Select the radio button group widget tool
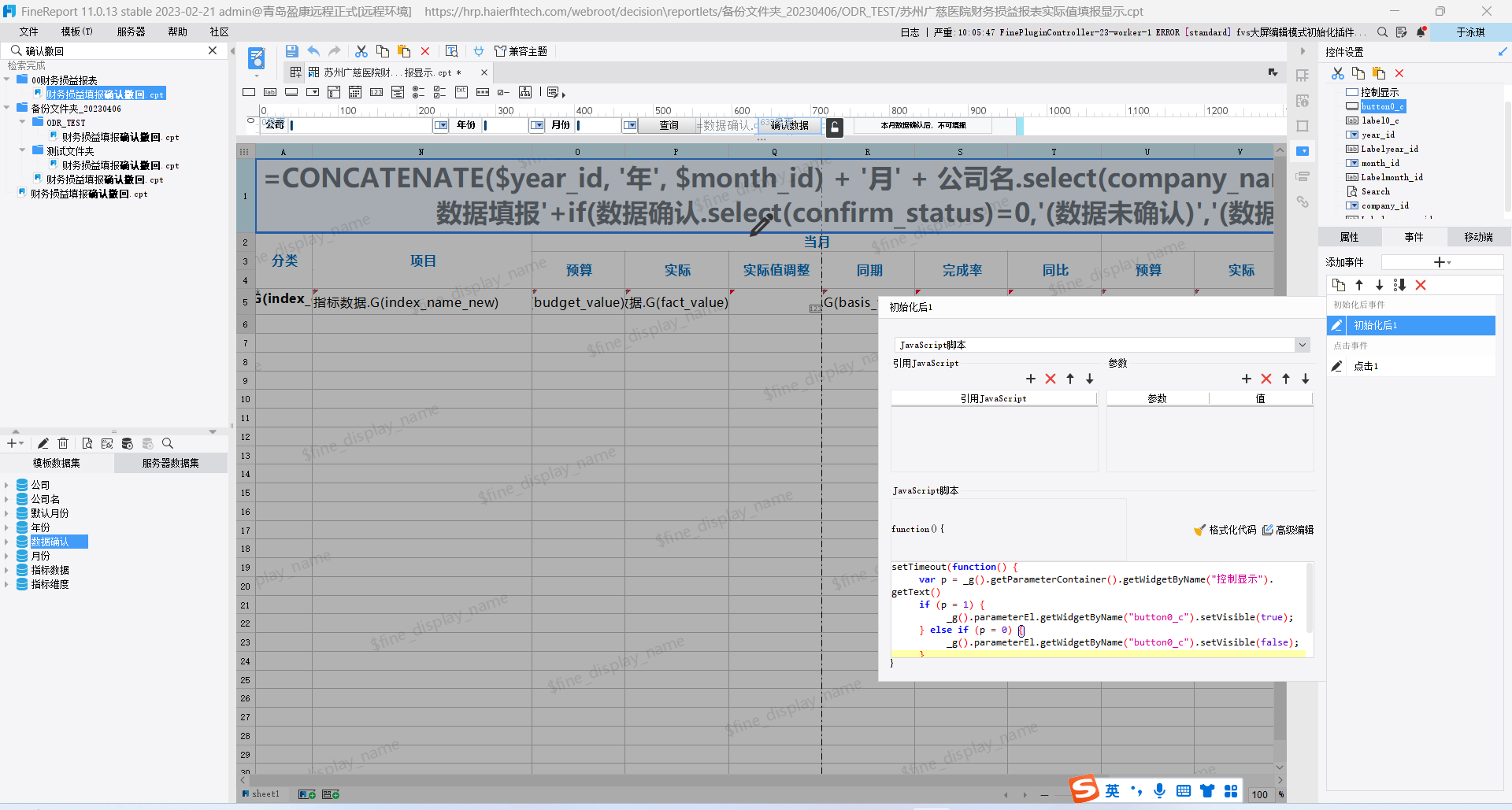 419,92
